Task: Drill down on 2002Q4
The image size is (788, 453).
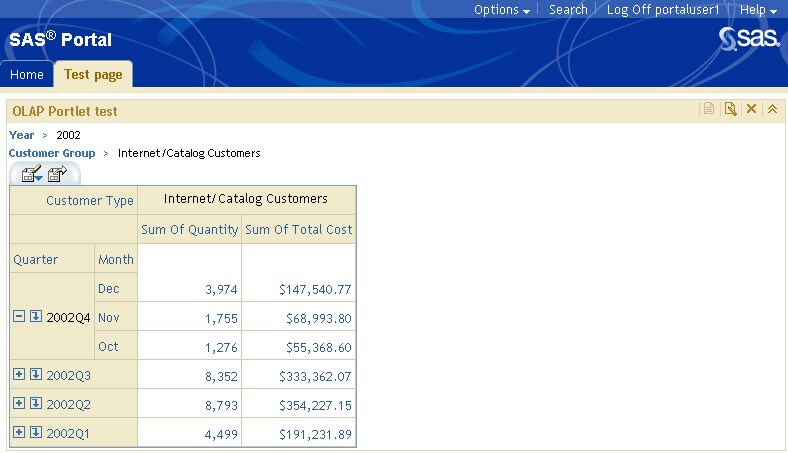Action: (36, 316)
